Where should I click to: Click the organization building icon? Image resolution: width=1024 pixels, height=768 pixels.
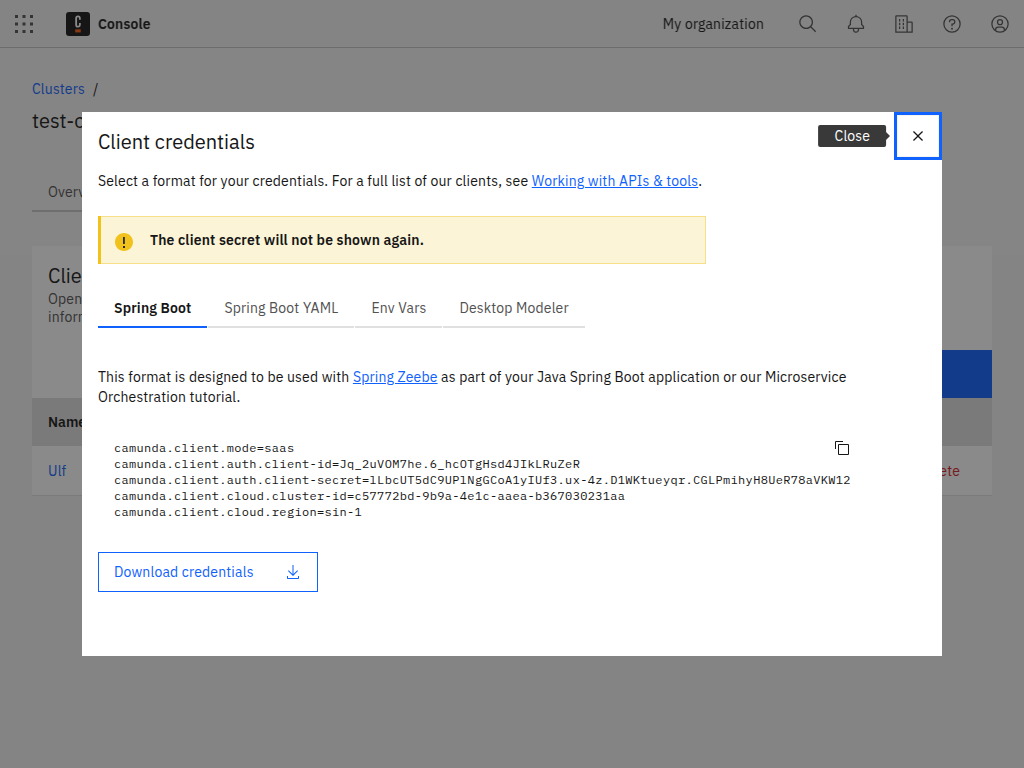[x=904, y=24]
